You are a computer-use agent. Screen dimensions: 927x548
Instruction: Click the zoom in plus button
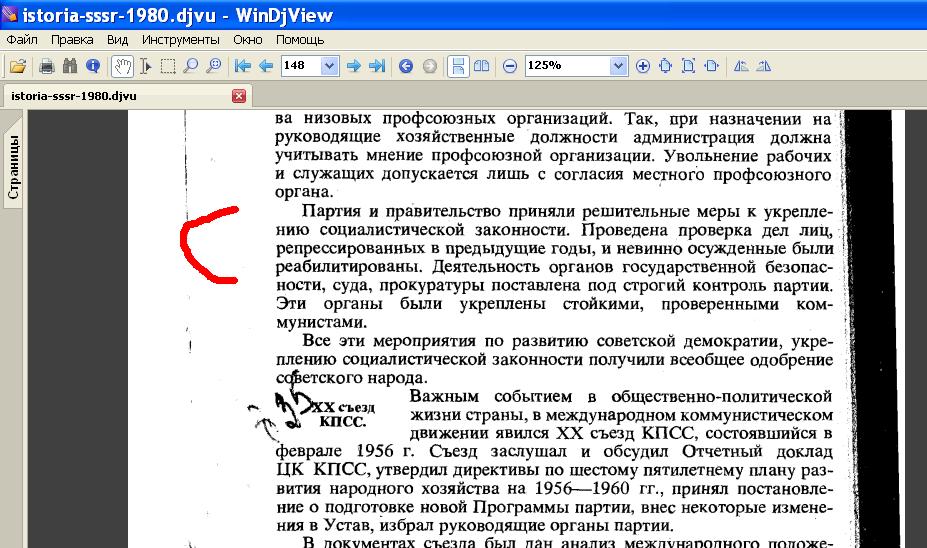(x=642, y=66)
